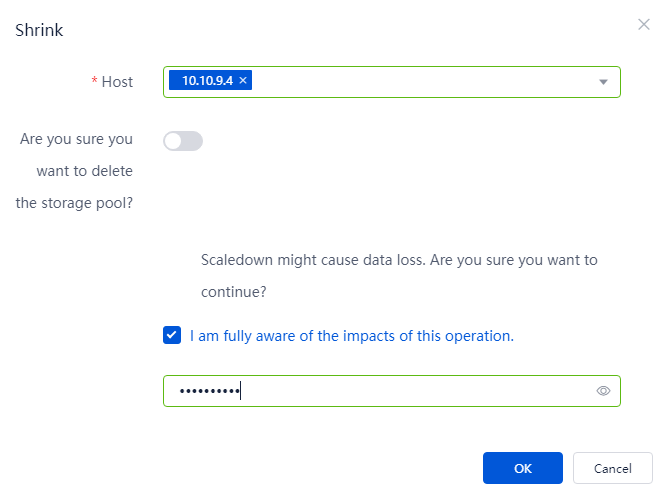This screenshot has height=498, width=667.
Task: Enable the delete storage pool switch
Action: tap(183, 141)
